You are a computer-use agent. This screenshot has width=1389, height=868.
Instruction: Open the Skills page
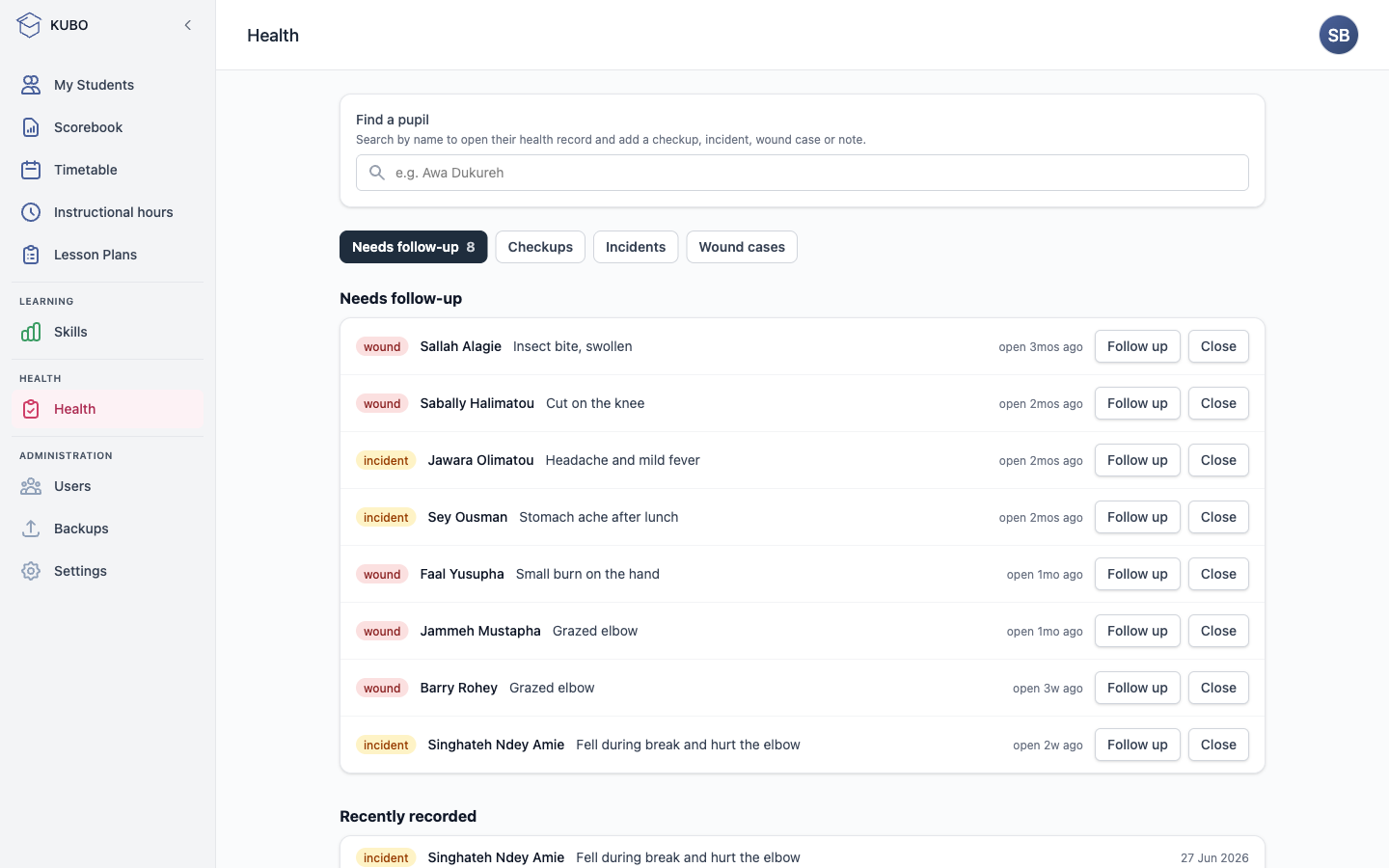[108, 332]
